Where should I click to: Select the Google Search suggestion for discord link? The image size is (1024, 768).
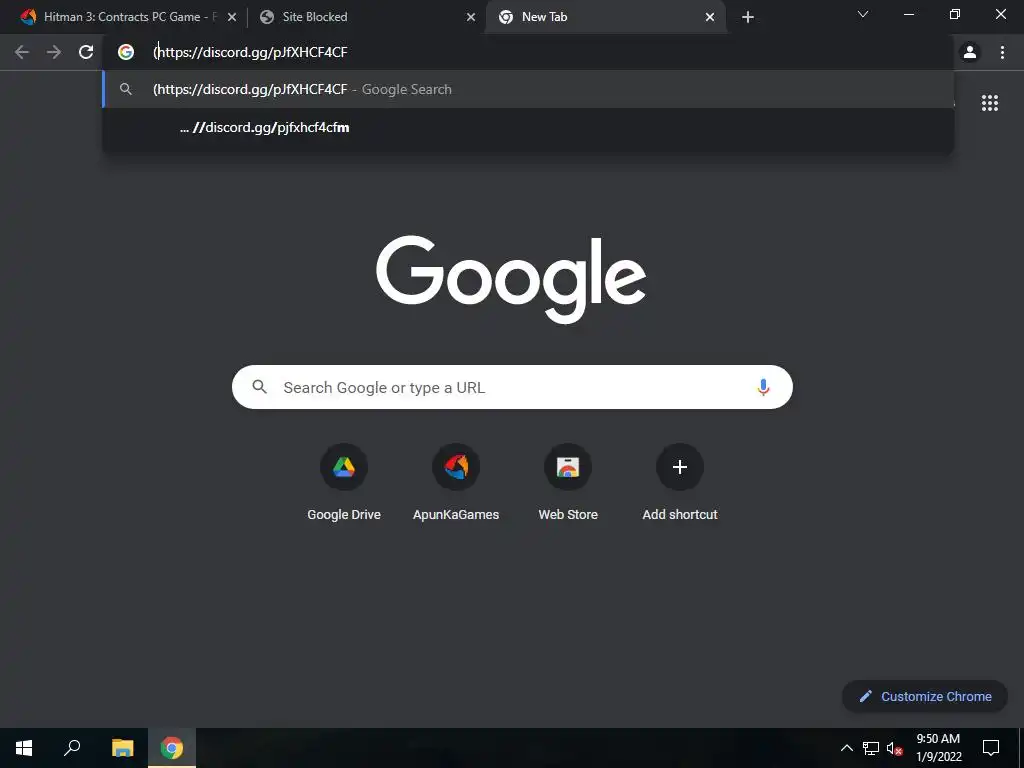click(528, 89)
